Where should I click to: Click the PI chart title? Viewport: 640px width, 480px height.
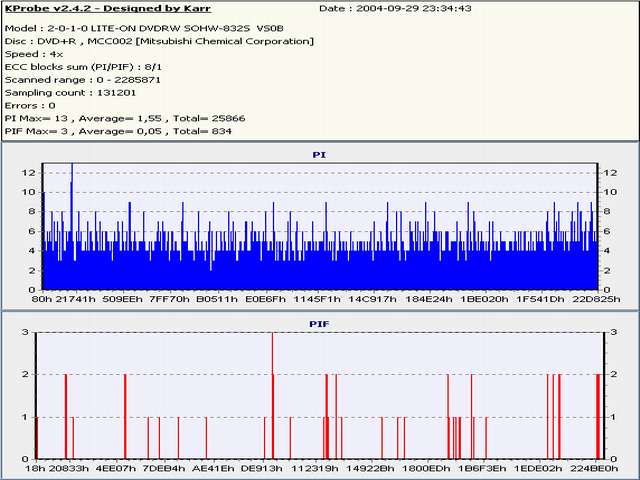point(319,156)
